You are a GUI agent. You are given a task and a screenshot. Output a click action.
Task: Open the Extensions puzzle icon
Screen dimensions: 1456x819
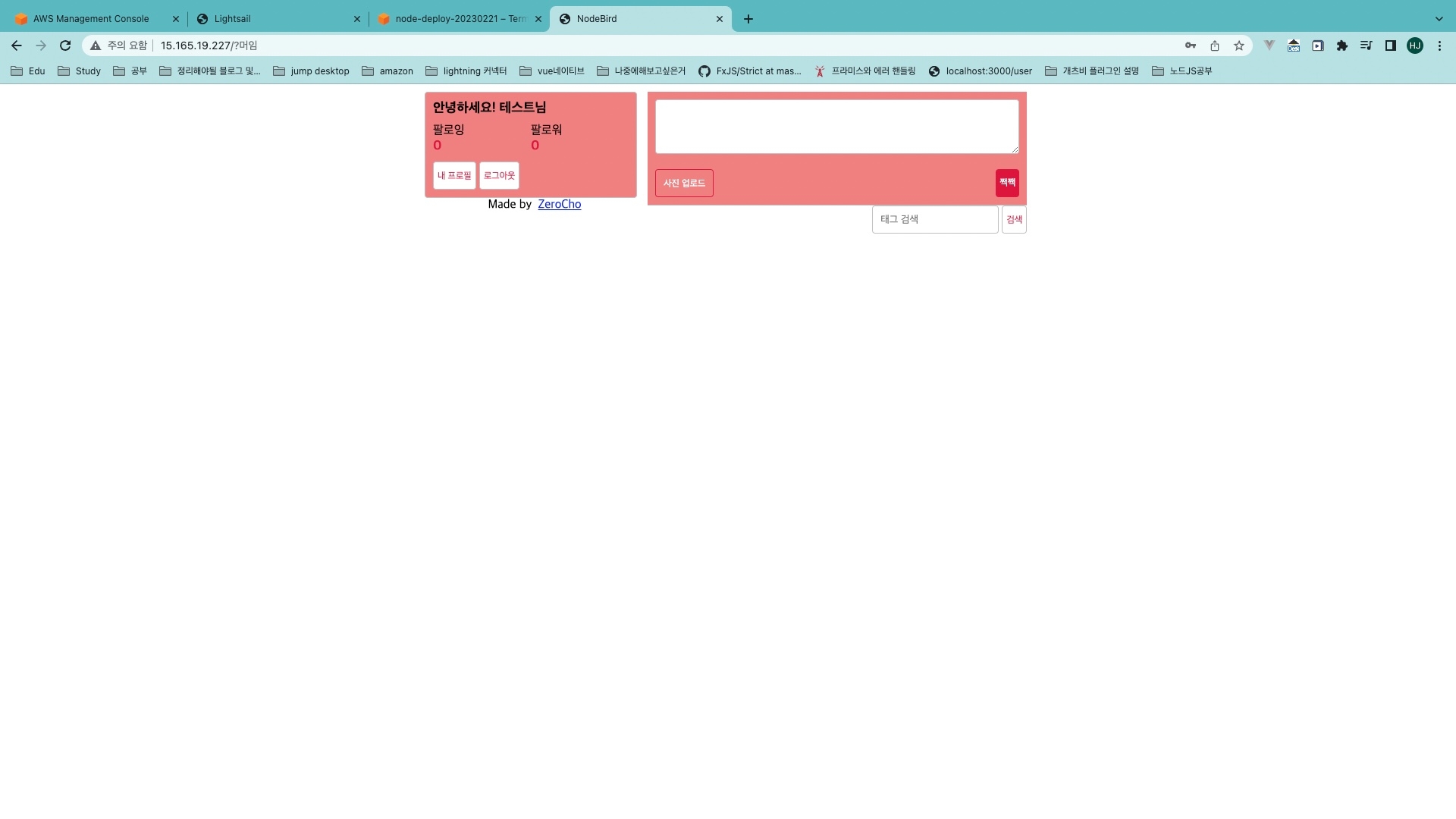click(x=1342, y=45)
